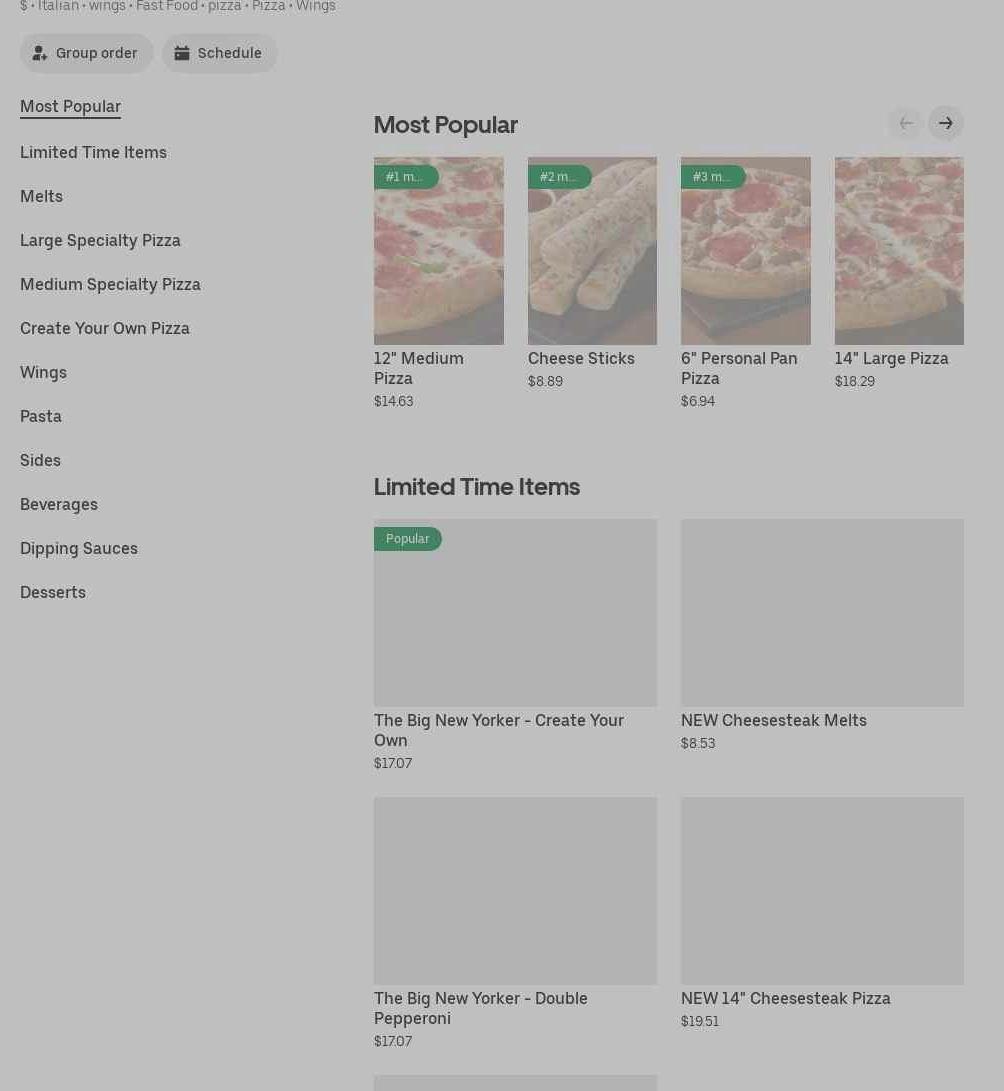Navigate to the Wings category
Image resolution: width=1004 pixels, height=1091 pixels.
tap(43, 372)
